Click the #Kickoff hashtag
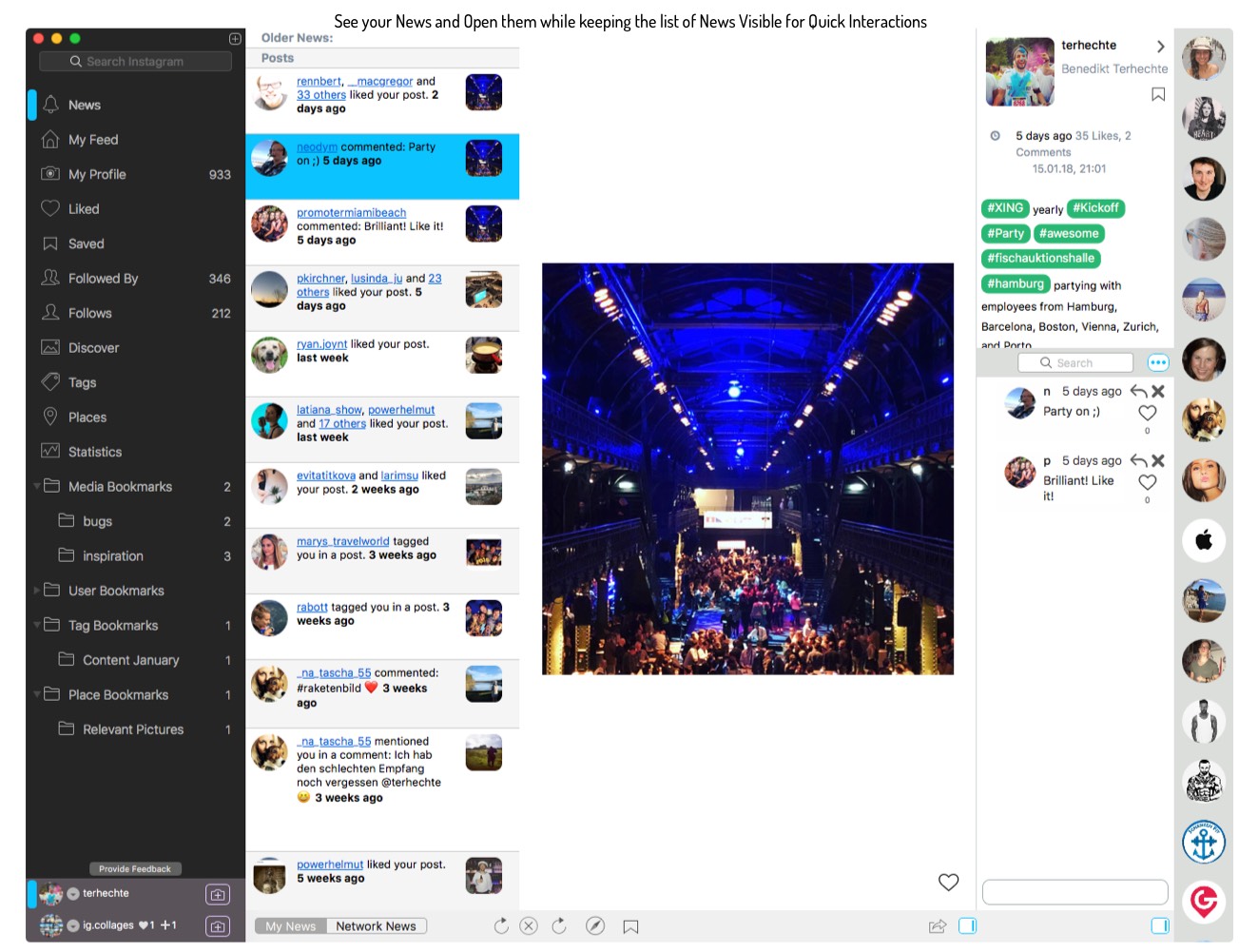Screen dimensions: 1258x952 [1096, 208]
